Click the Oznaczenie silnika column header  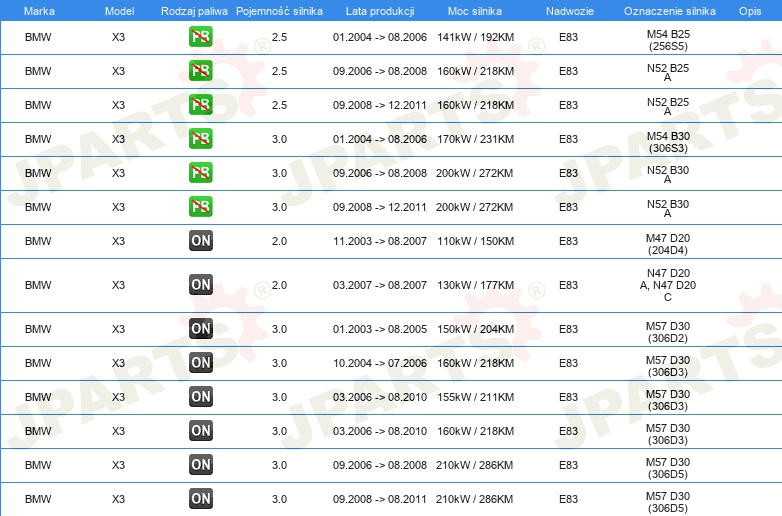[669, 11]
